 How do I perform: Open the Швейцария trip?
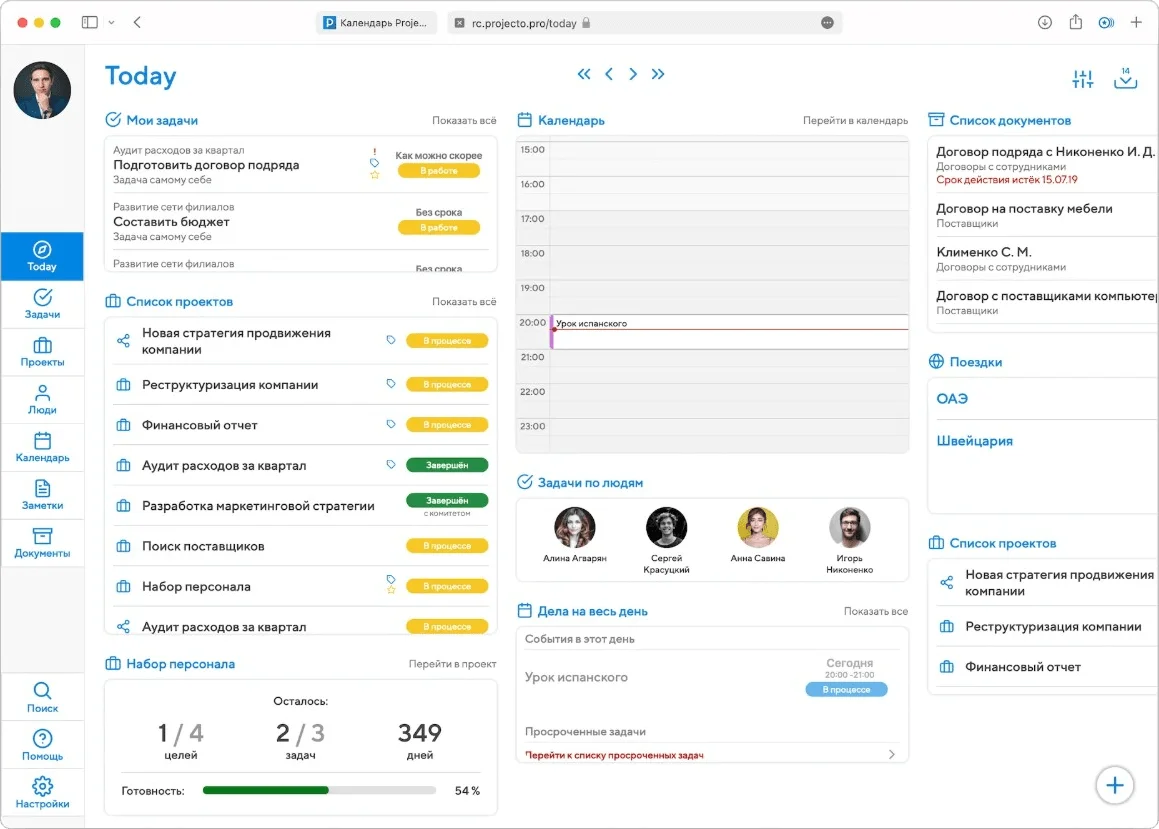tap(974, 441)
